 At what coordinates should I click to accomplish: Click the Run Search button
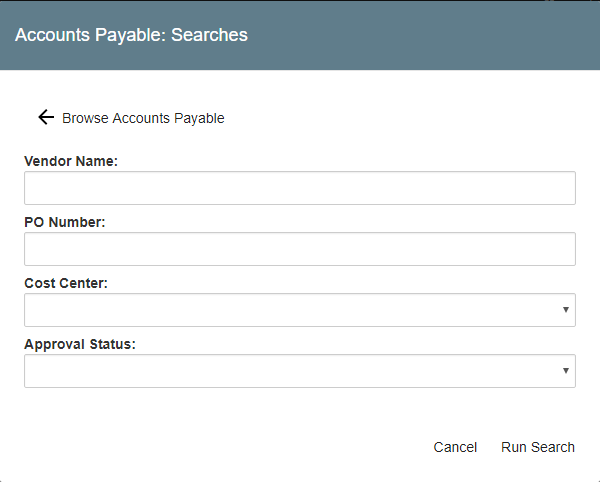coord(538,447)
